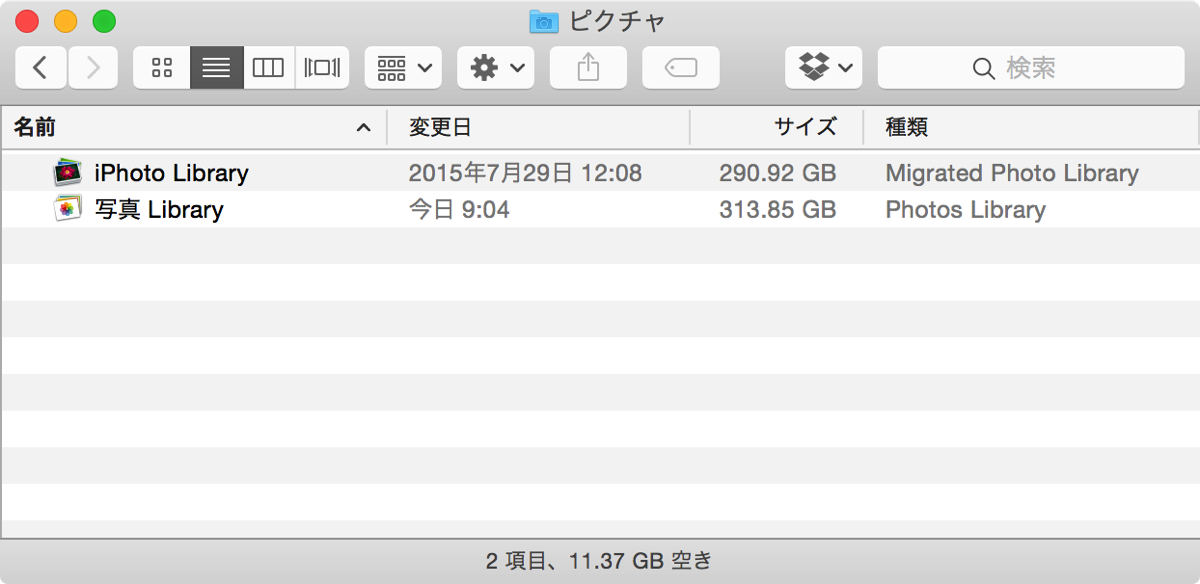Image resolution: width=1200 pixels, height=584 pixels.
Task: Sort by the 名前 column header
Action: tap(194, 127)
